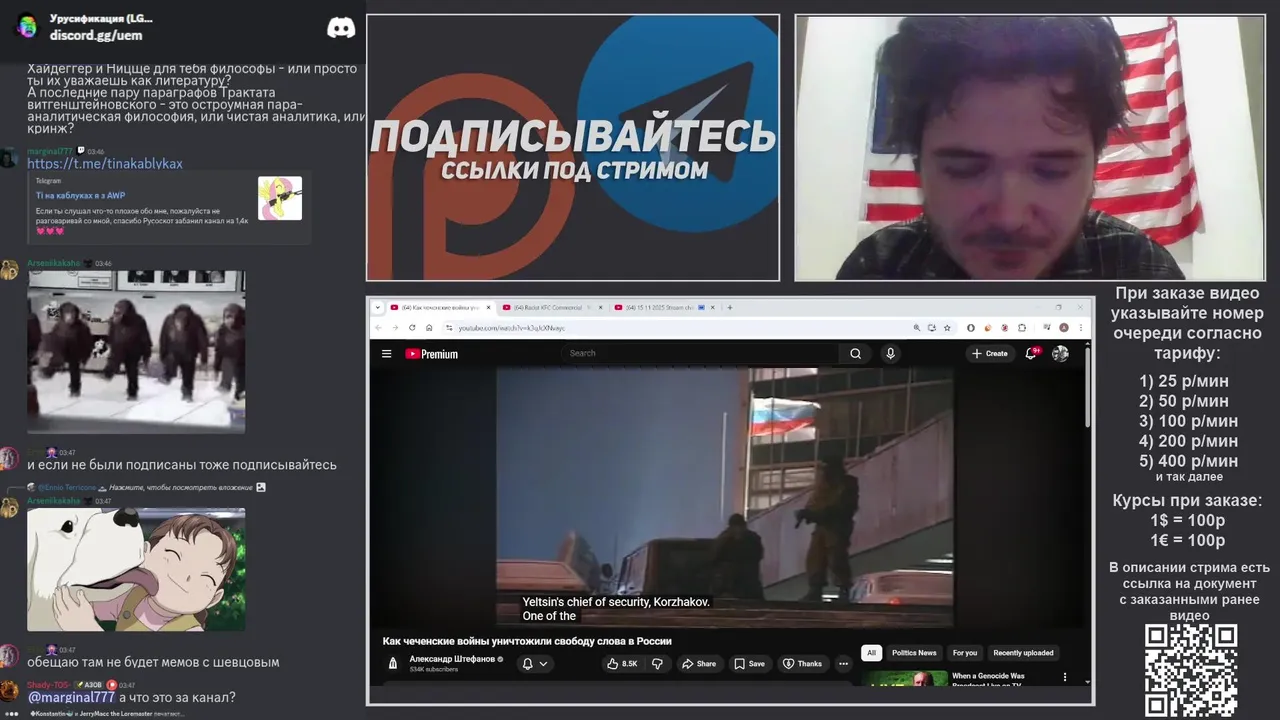Viewport: 1280px width, 720px height.
Task: Click the browser back arrow
Action: point(378,328)
